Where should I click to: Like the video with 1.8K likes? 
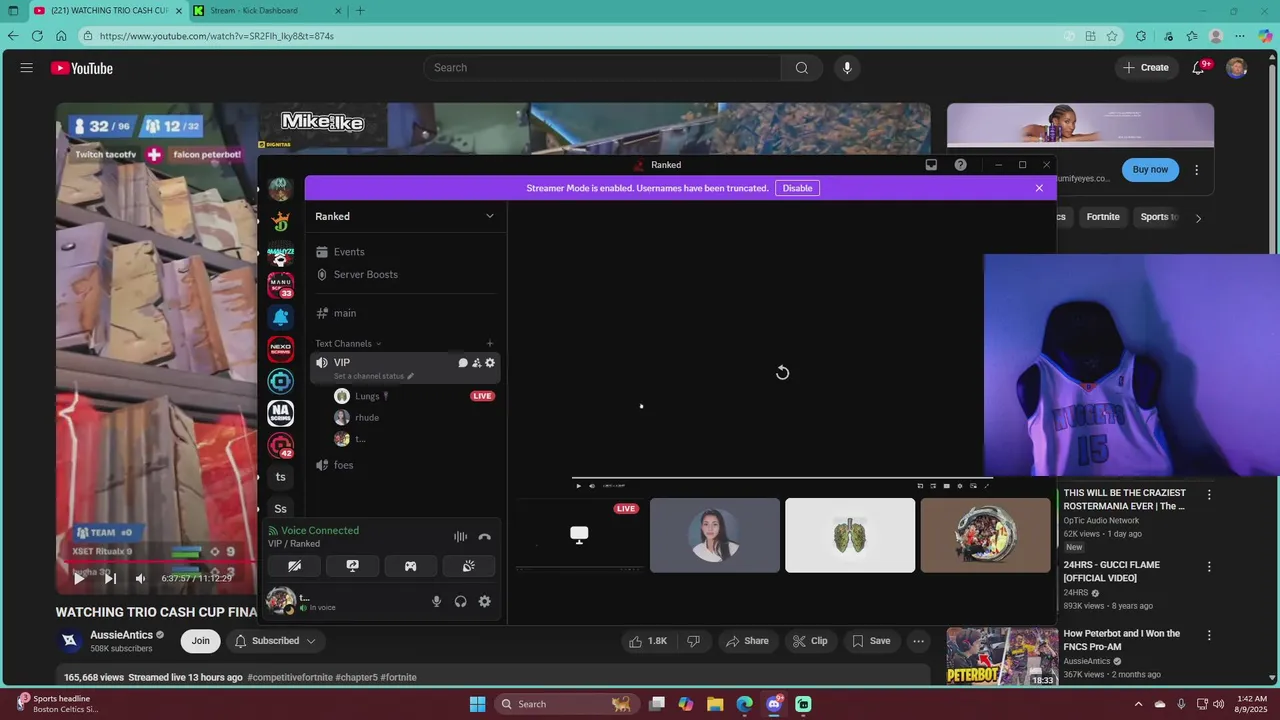648,641
